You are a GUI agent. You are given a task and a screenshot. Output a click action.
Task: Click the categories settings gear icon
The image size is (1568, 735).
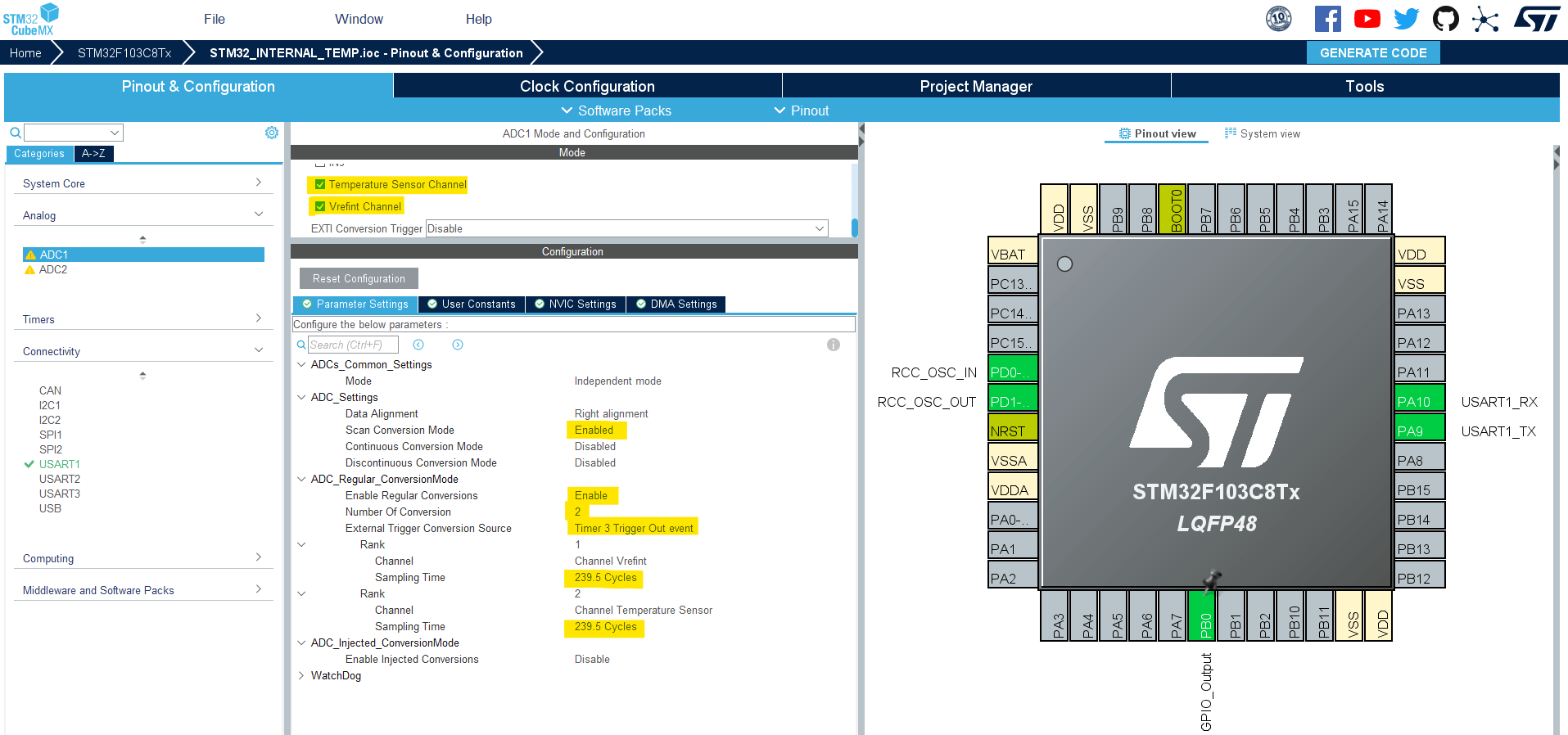tap(272, 133)
